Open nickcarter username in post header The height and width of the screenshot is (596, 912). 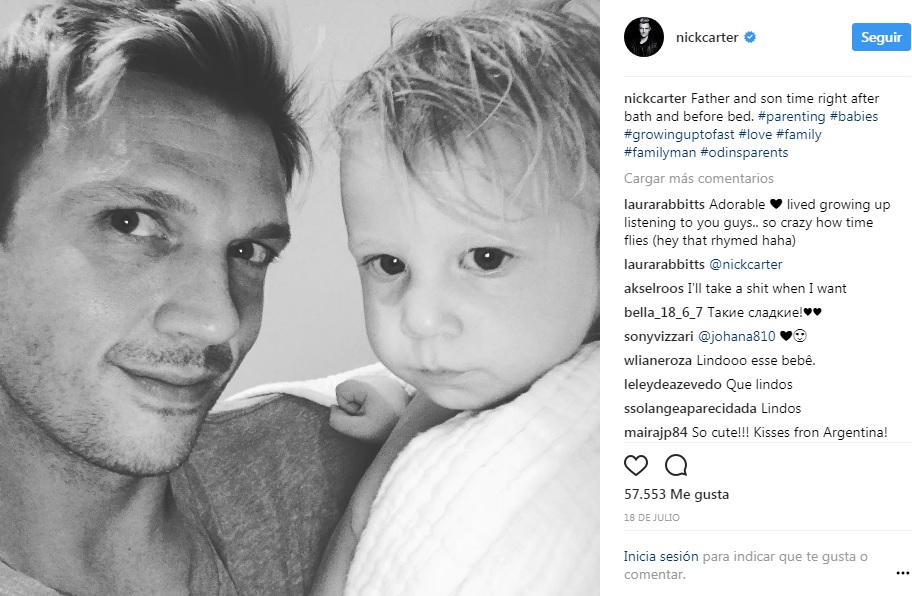click(x=707, y=37)
